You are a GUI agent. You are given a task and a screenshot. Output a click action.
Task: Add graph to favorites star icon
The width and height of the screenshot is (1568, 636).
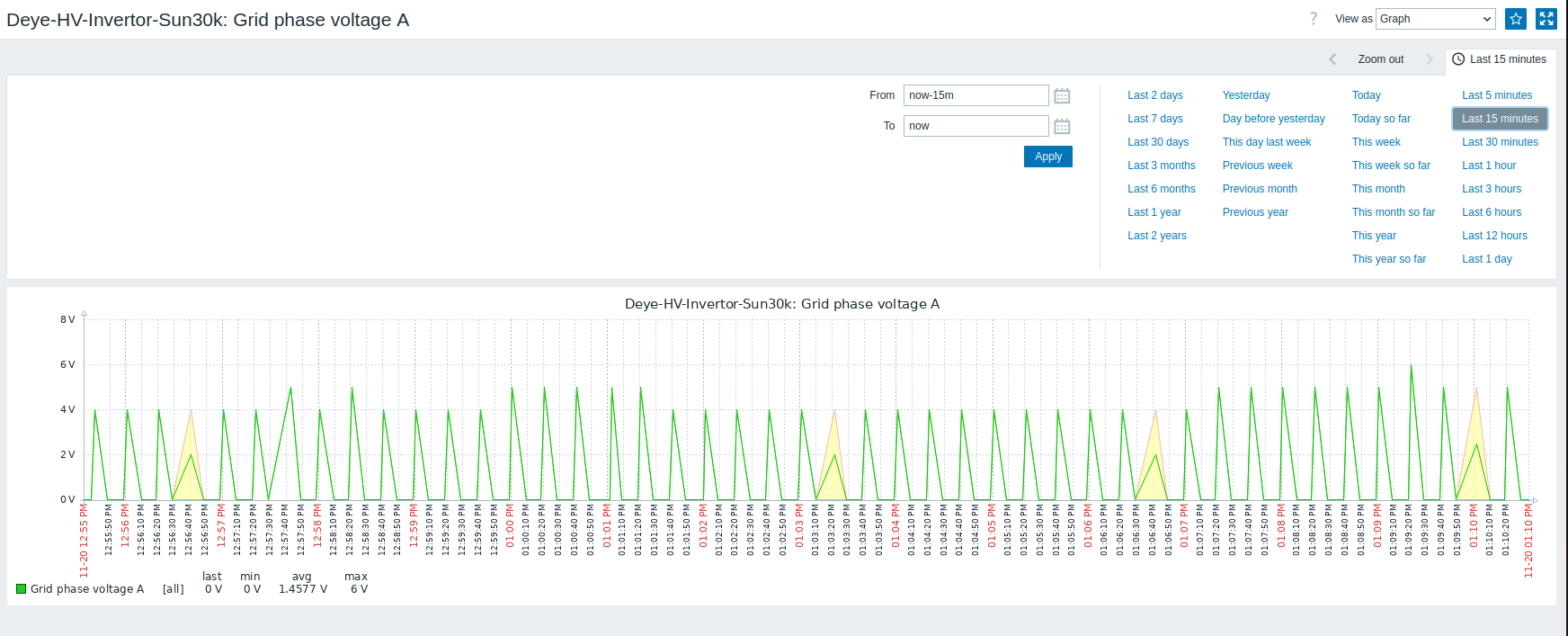click(x=1516, y=19)
